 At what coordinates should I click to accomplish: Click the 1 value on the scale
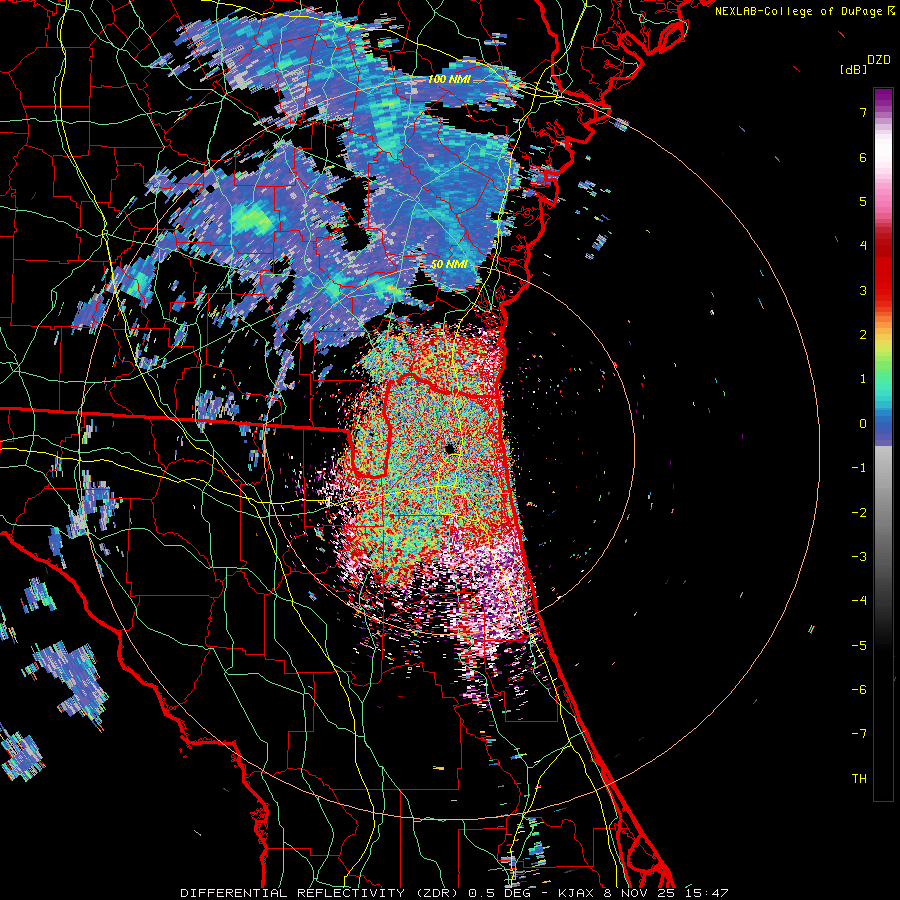863,379
